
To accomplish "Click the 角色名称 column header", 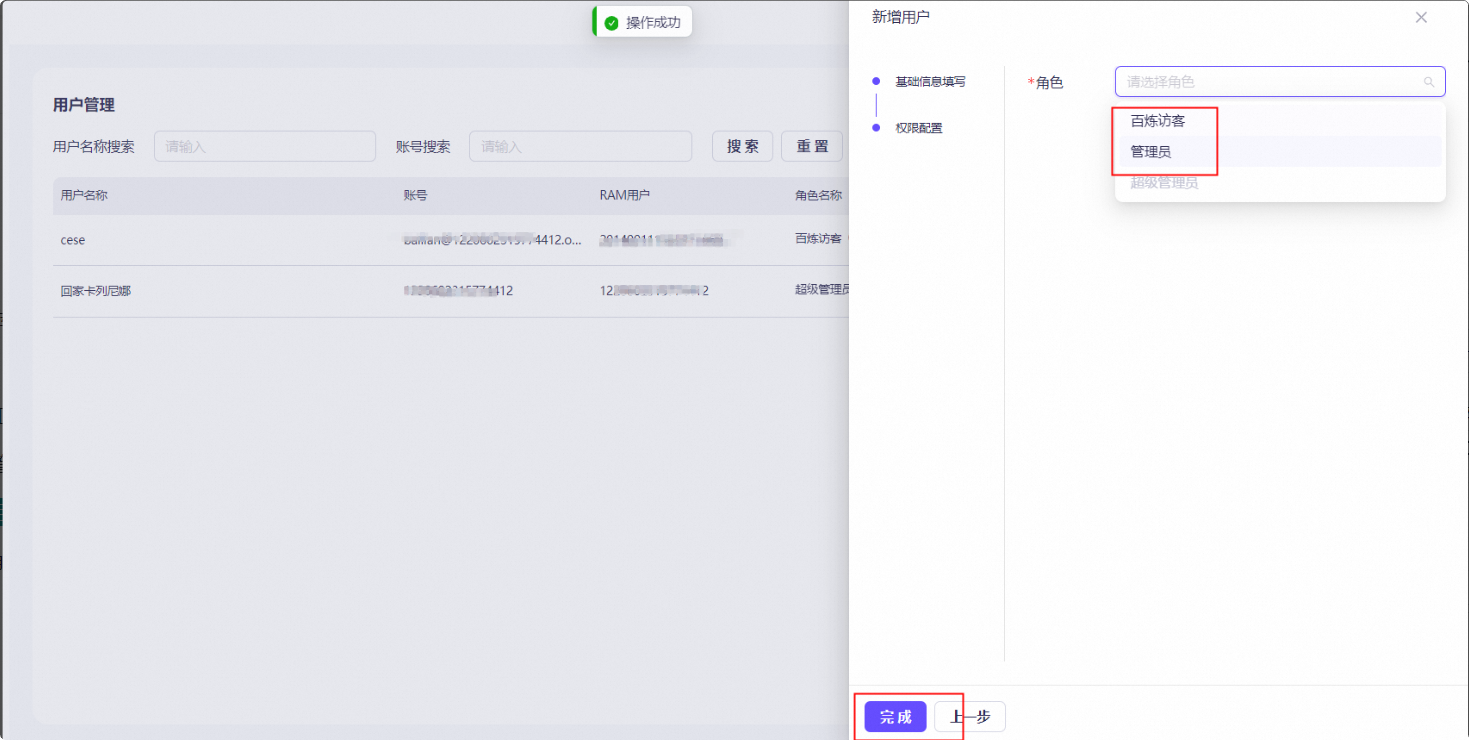I will (x=819, y=195).
